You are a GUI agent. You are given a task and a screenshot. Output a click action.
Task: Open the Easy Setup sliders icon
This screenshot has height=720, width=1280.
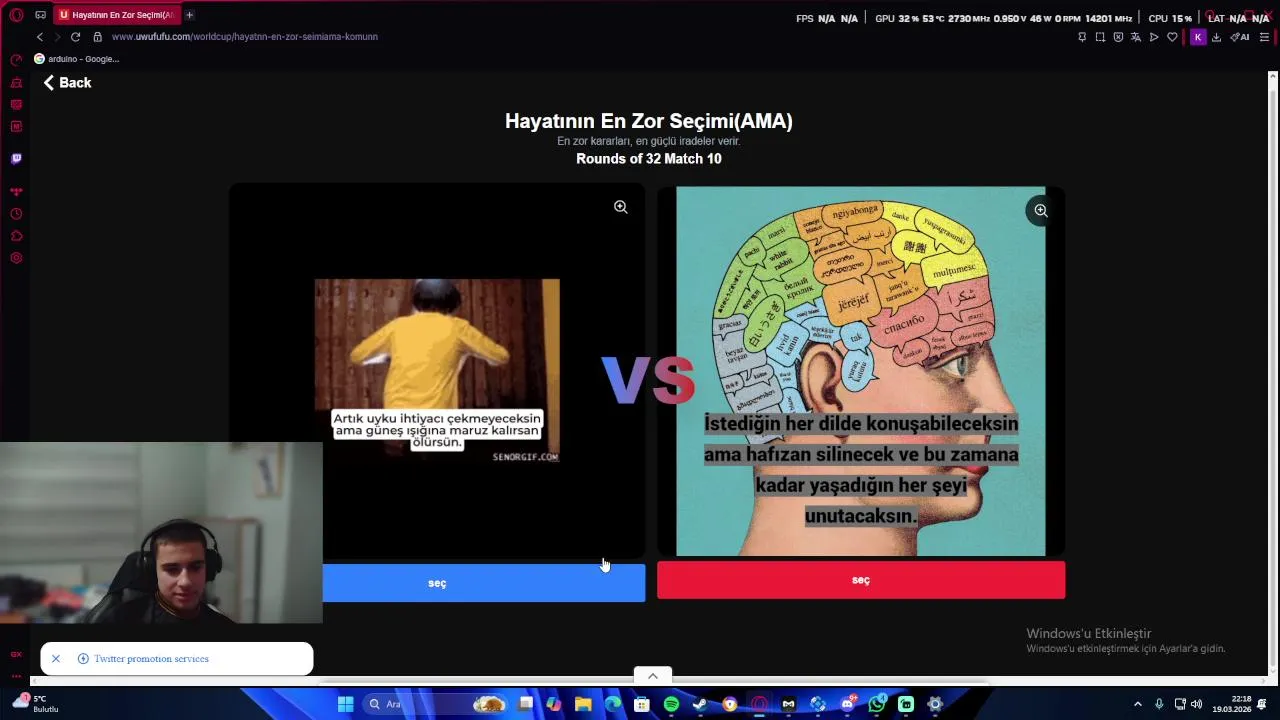pyautogui.click(x=1264, y=37)
